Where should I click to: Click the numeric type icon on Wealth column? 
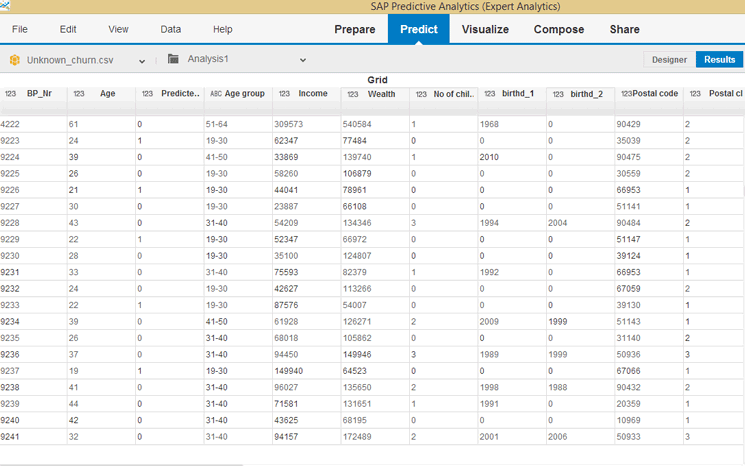[353, 94]
